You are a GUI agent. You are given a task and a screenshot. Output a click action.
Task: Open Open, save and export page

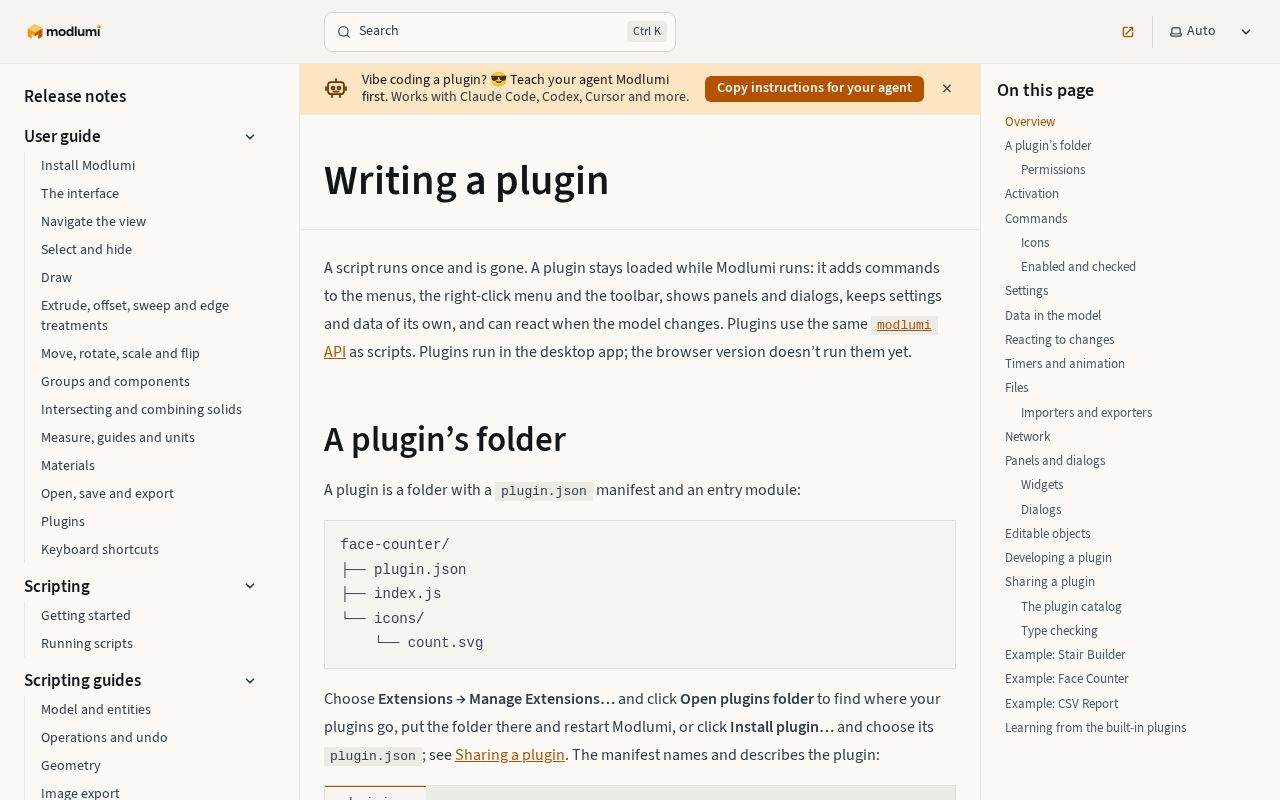coord(107,493)
